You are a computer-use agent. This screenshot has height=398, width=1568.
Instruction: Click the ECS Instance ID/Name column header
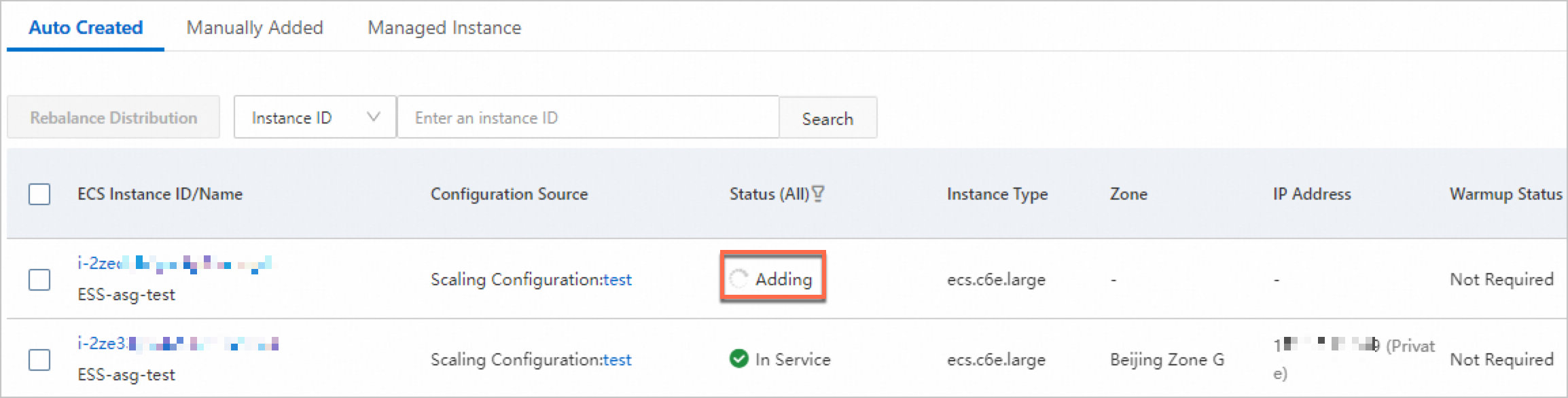160,194
